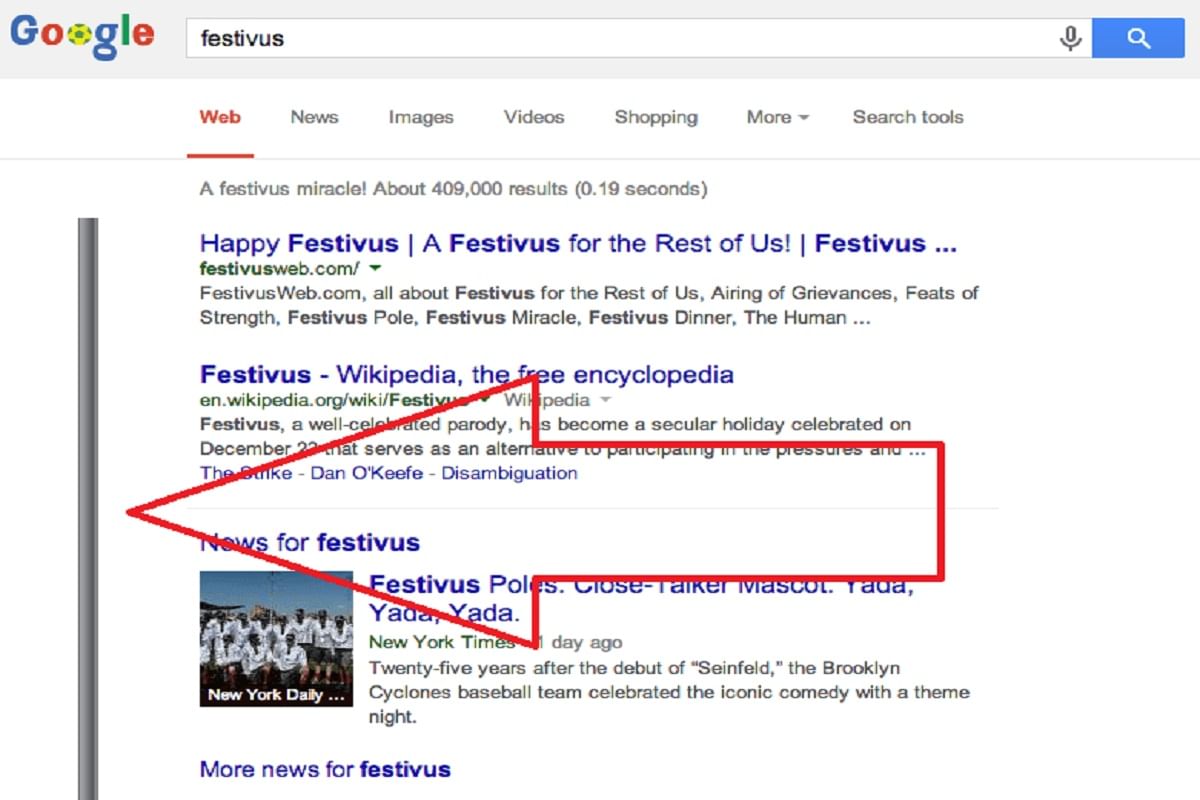Switch to the News tab
The width and height of the screenshot is (1200, 800).
(313, 117)
